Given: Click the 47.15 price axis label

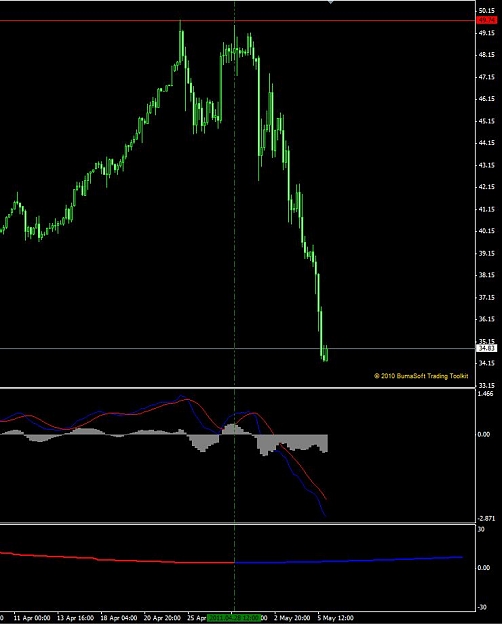Looking at the screenshot, I should 487,77.
